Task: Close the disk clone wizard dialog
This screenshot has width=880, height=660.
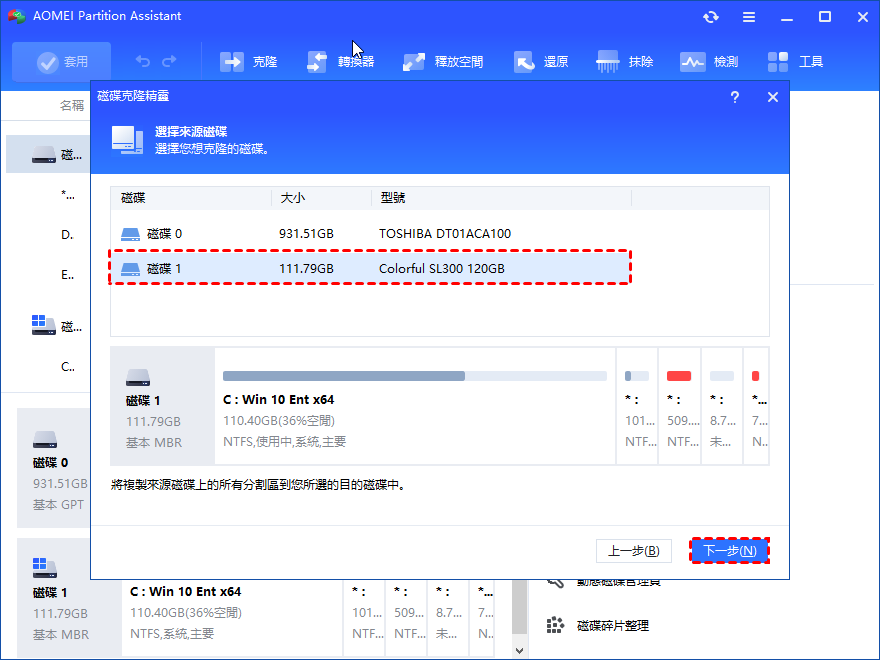Action: (773, 97)
